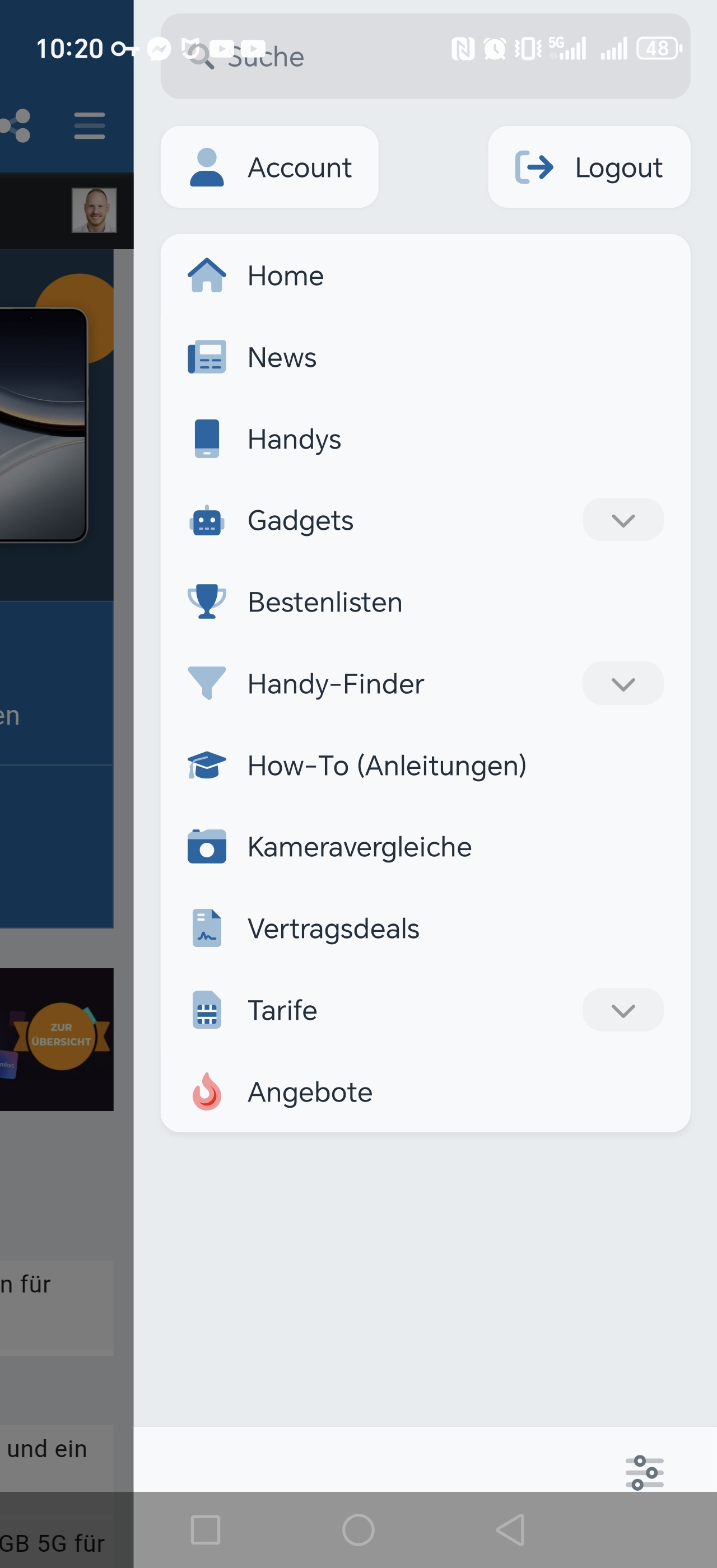This screenshot has width=717, height=1568.
Task: Tap the Bestenlisten trophy icon
Action: [x=206, y=601]
